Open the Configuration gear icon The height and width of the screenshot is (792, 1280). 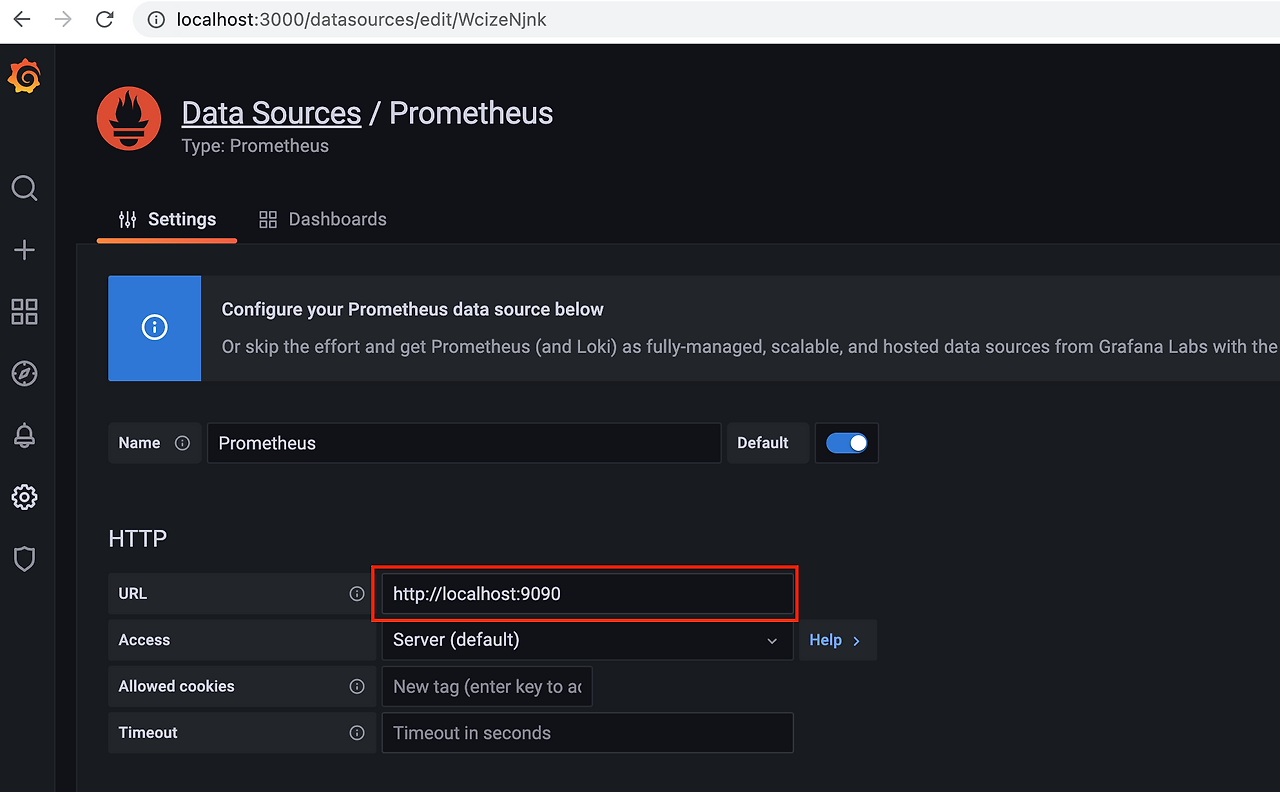pyautogui.click(x=25, y=497)
